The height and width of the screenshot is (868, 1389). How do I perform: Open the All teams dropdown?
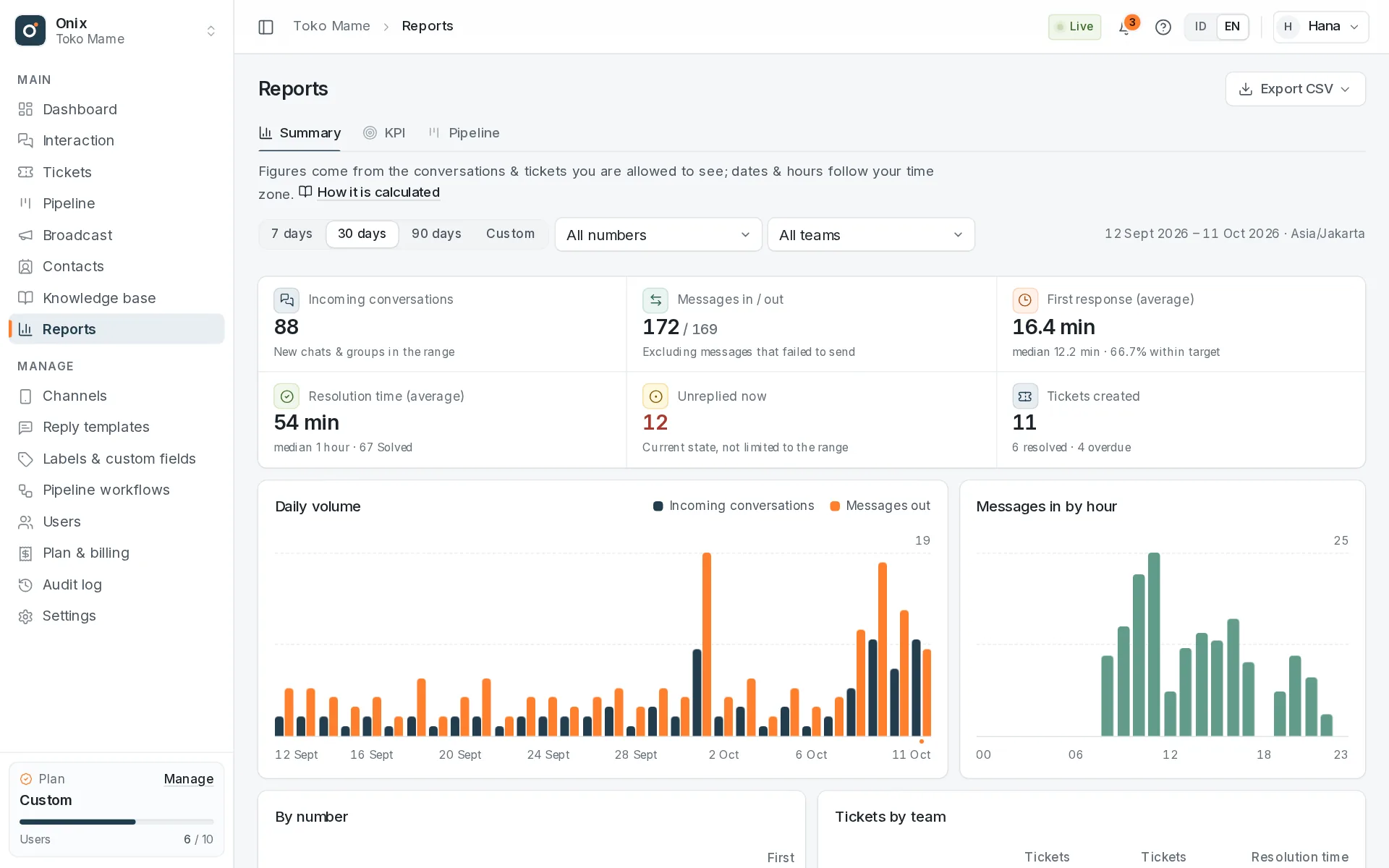point(871,235)
